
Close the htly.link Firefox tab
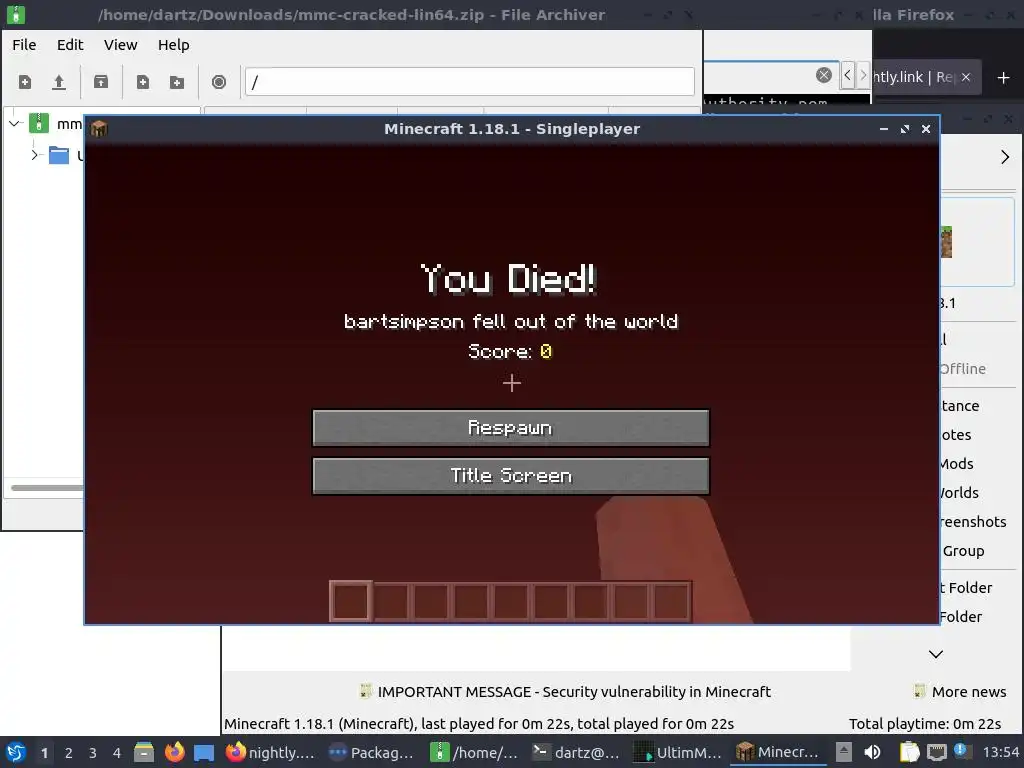click(966, 77)
